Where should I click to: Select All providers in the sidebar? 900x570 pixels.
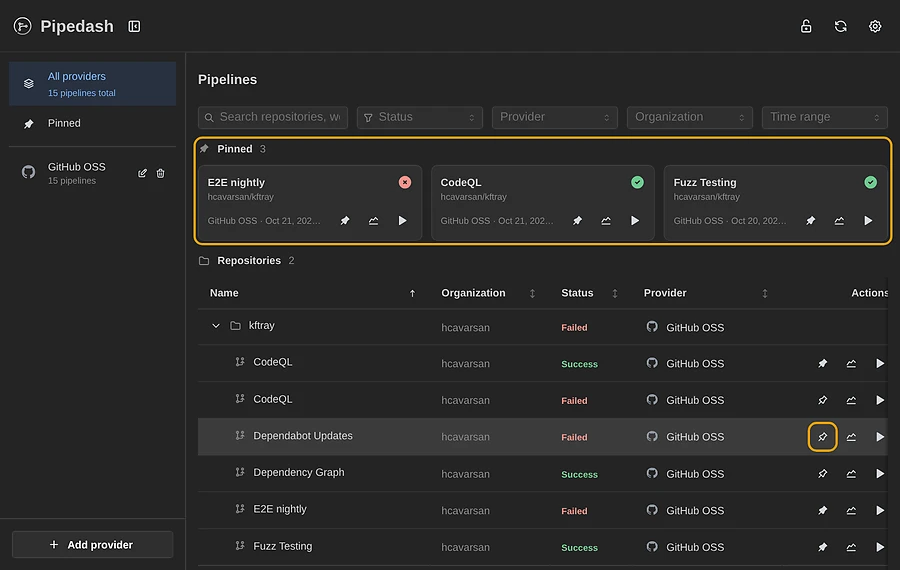coord(92,84)
